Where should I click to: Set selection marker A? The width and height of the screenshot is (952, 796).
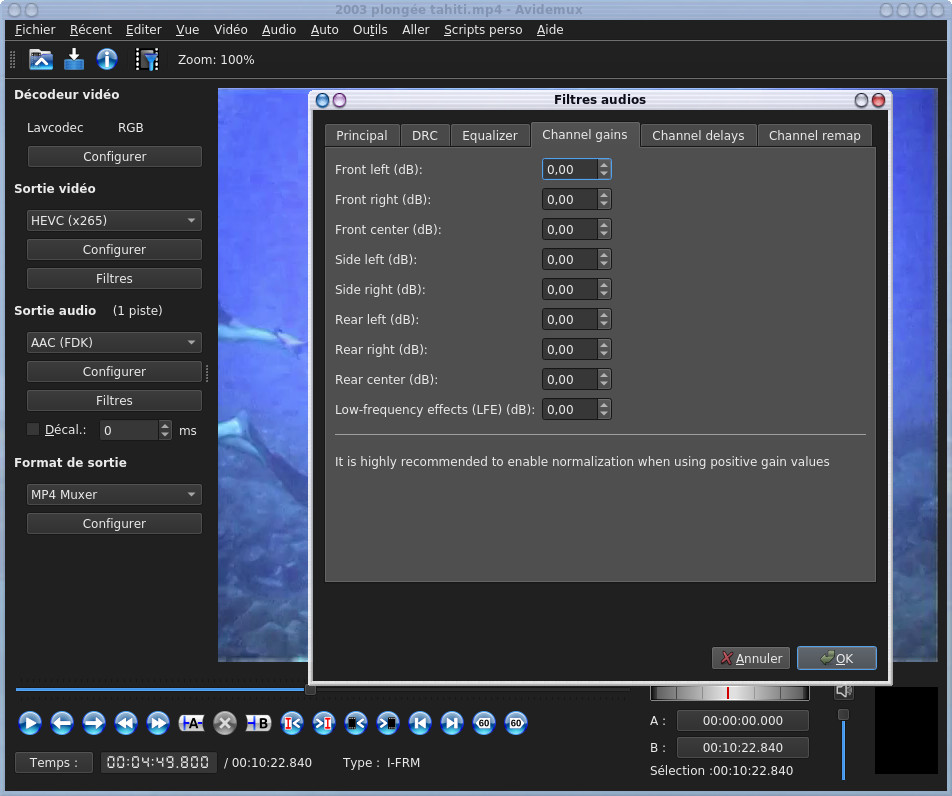pos(192,722)
